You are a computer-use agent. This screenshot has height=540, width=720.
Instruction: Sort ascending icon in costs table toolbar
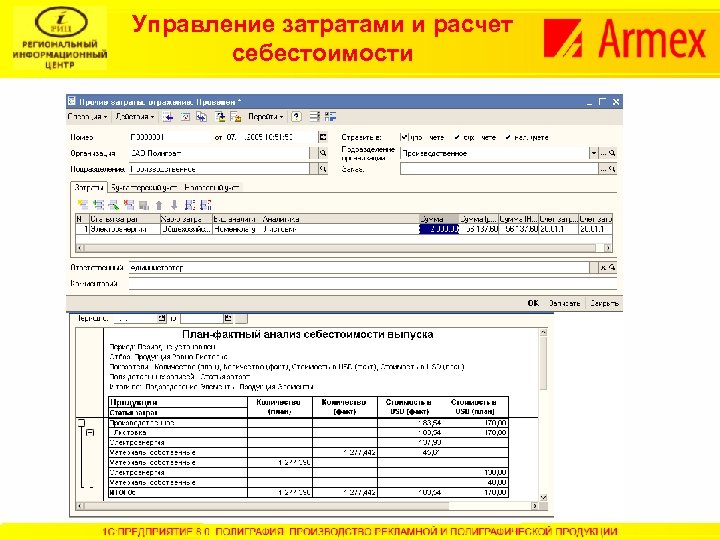[190, 205]
